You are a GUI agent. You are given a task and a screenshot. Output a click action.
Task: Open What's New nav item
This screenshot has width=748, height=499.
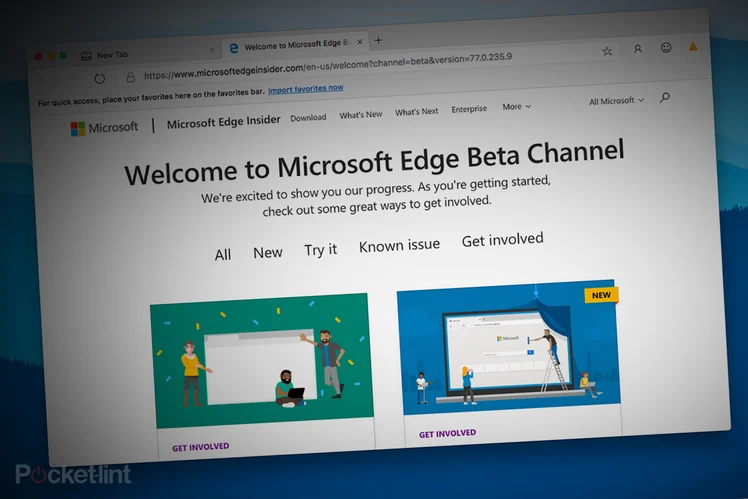[361, 115]
